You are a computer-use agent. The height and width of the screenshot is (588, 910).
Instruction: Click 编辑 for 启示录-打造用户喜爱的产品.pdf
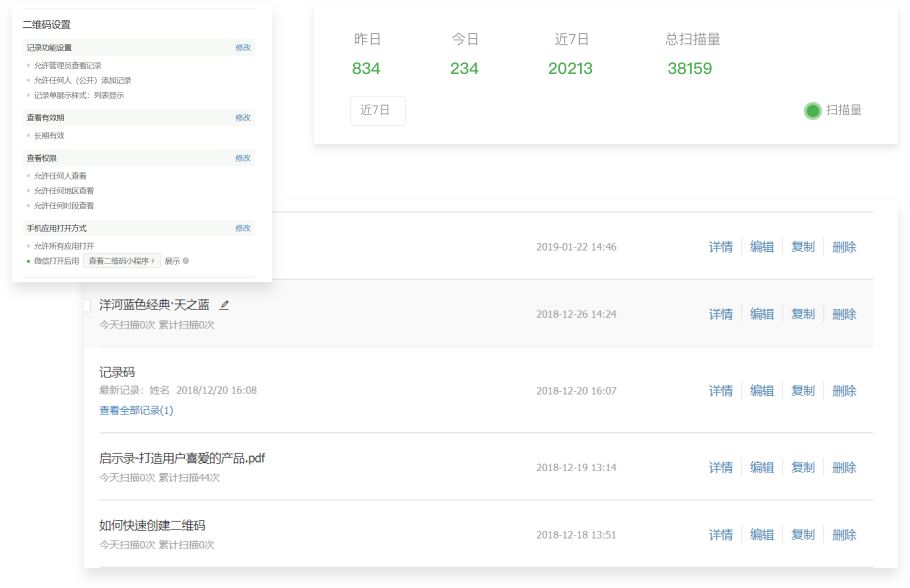[762, 468]
